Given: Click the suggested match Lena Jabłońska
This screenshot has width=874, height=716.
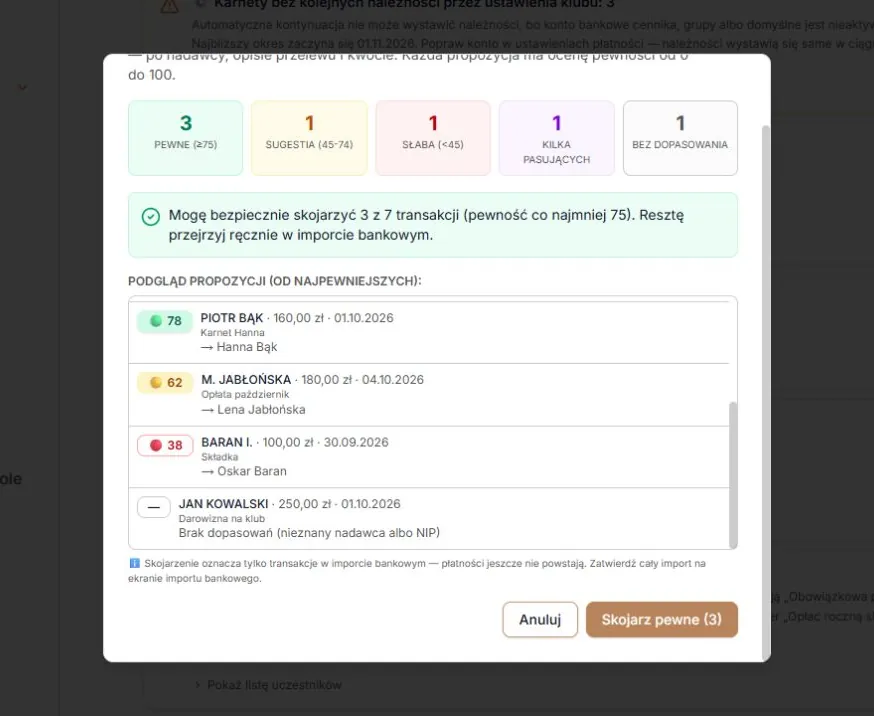Looking at the screenshot, I should (261, 410).
